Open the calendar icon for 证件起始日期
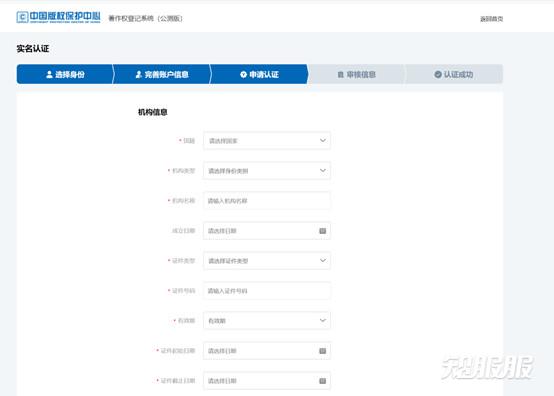 (x=323, y=351)
